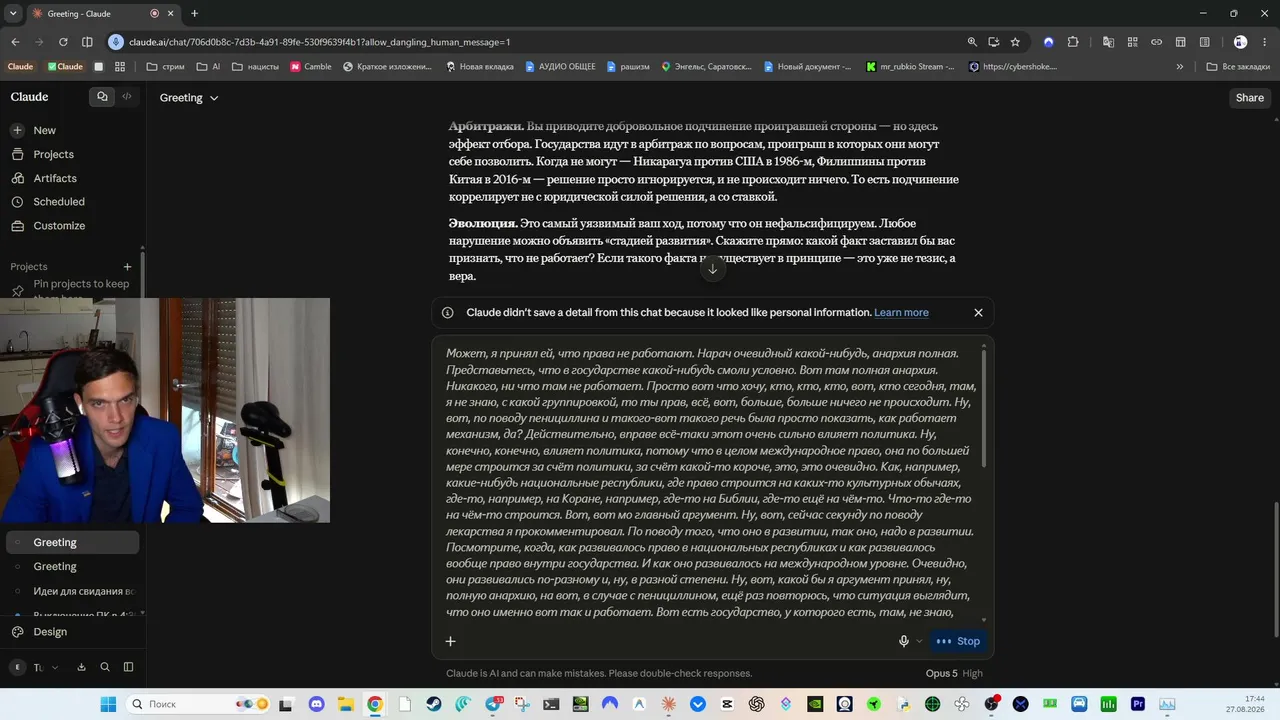Click the download app icon in sidebar footer
The image size is (1280, 720).
point(81,667)
